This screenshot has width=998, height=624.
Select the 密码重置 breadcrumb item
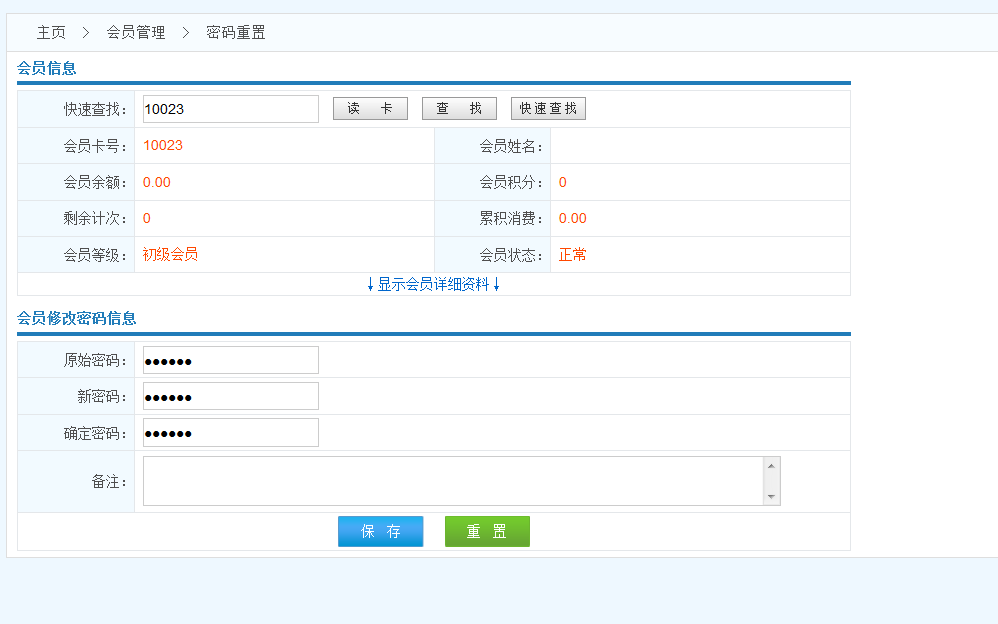(x=236, y=33)
